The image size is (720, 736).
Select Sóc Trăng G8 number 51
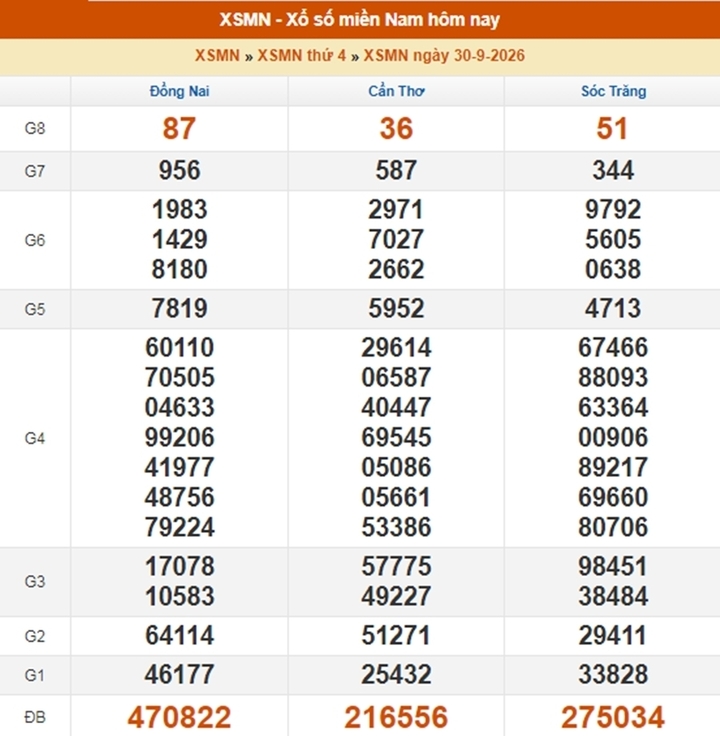(612, 128)
